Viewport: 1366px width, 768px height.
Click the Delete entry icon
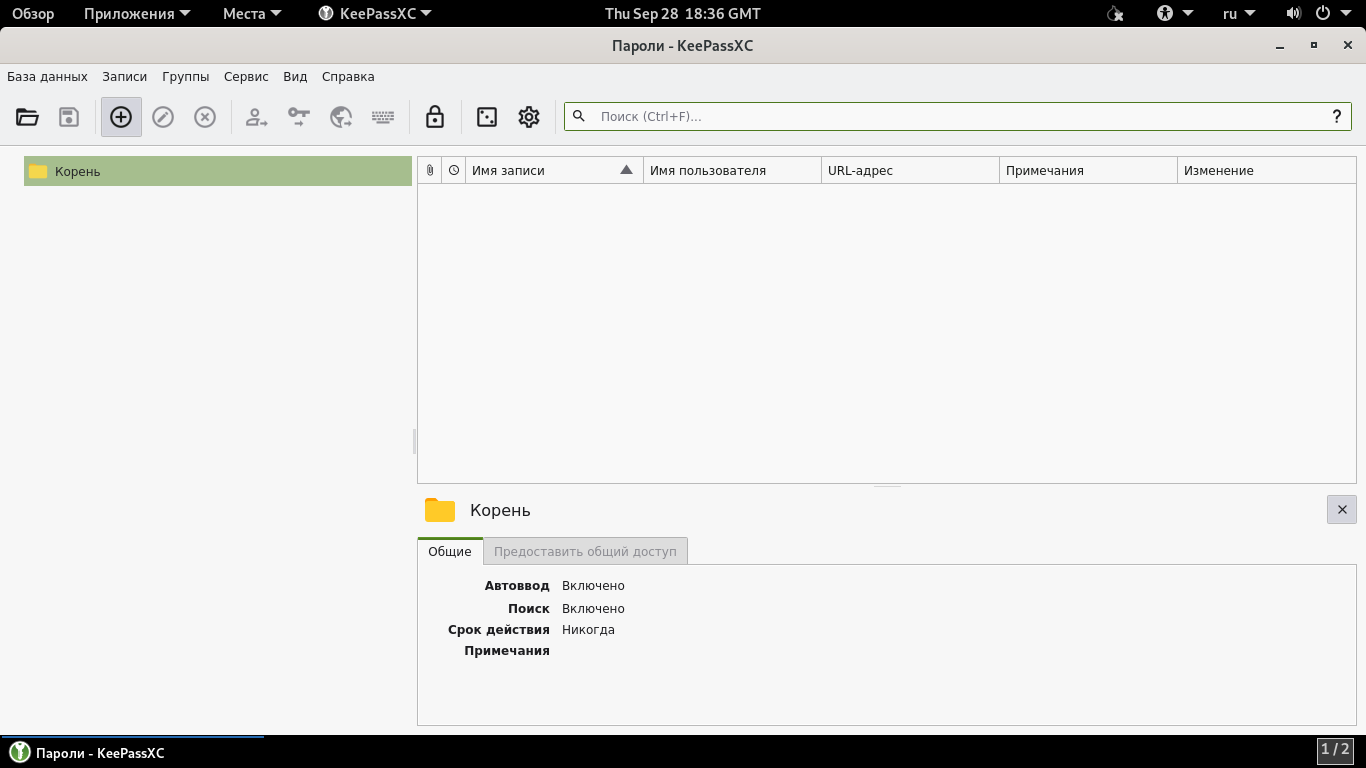(x=205, y=117)
